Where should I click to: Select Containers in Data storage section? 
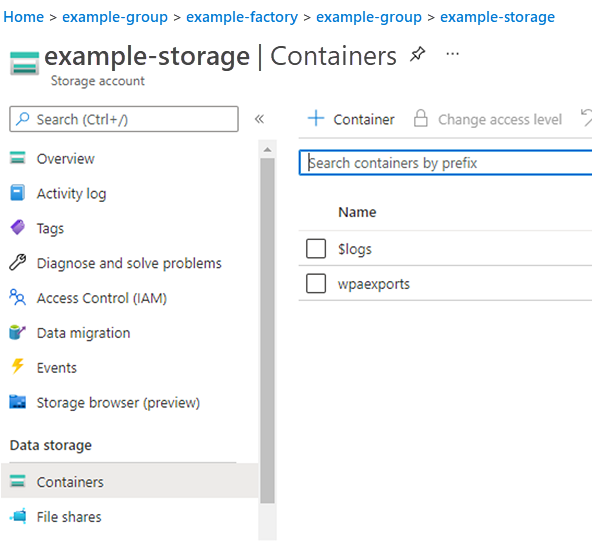coord(130,481)
